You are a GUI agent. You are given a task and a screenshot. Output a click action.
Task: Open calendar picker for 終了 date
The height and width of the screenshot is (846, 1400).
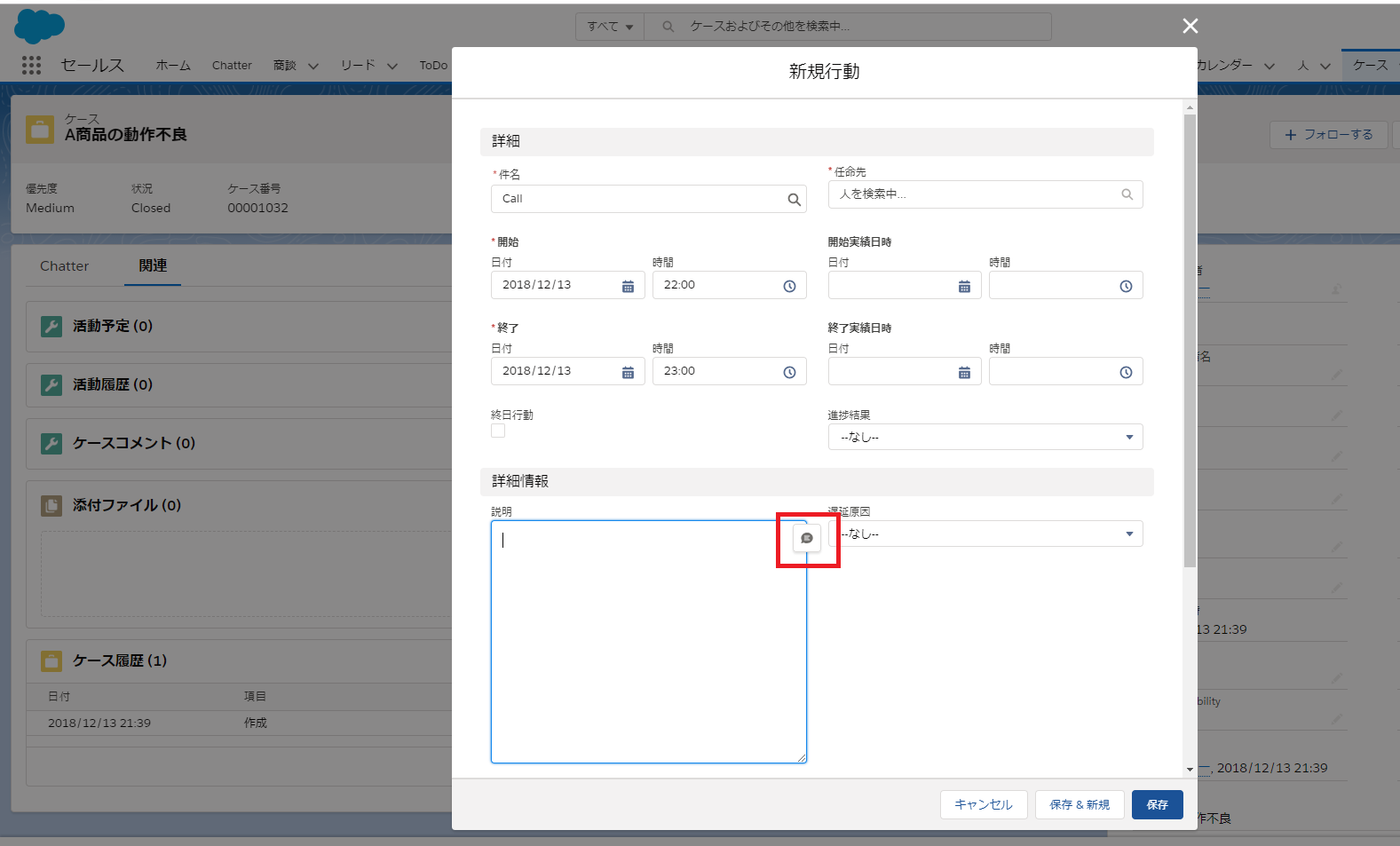tap(628, 372)
